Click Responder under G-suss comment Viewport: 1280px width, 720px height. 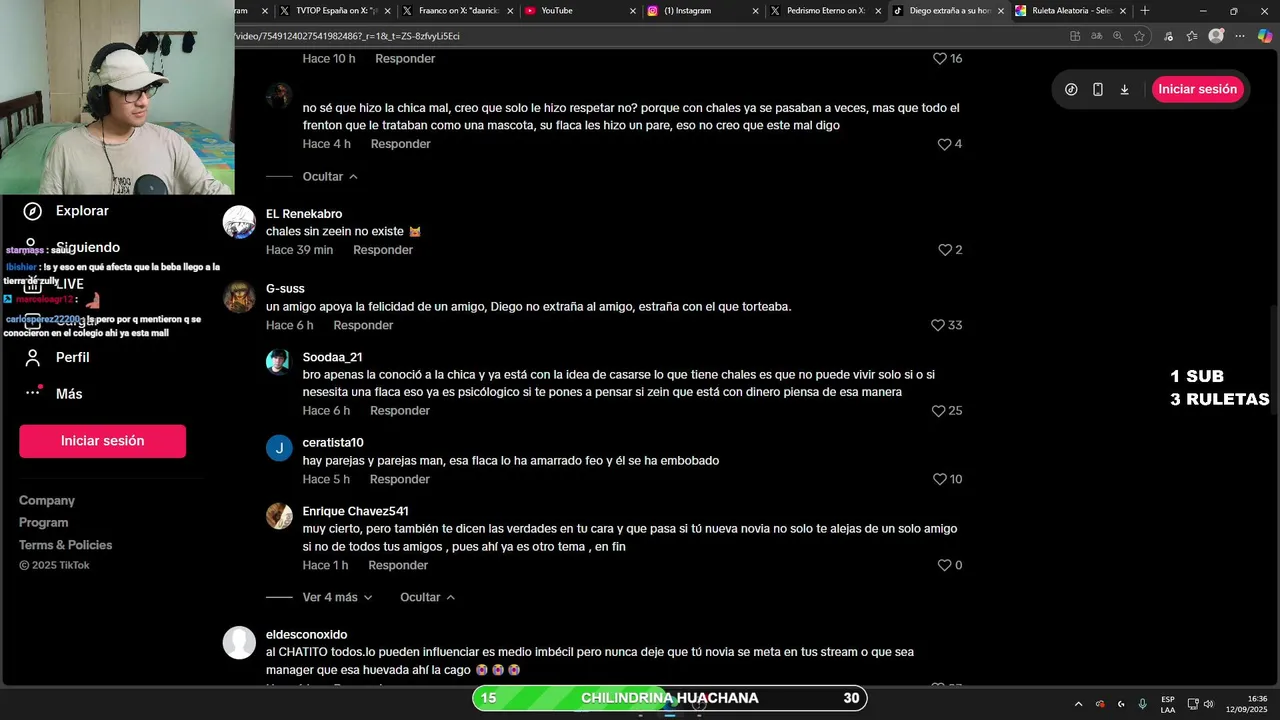[x=363, y=325]
